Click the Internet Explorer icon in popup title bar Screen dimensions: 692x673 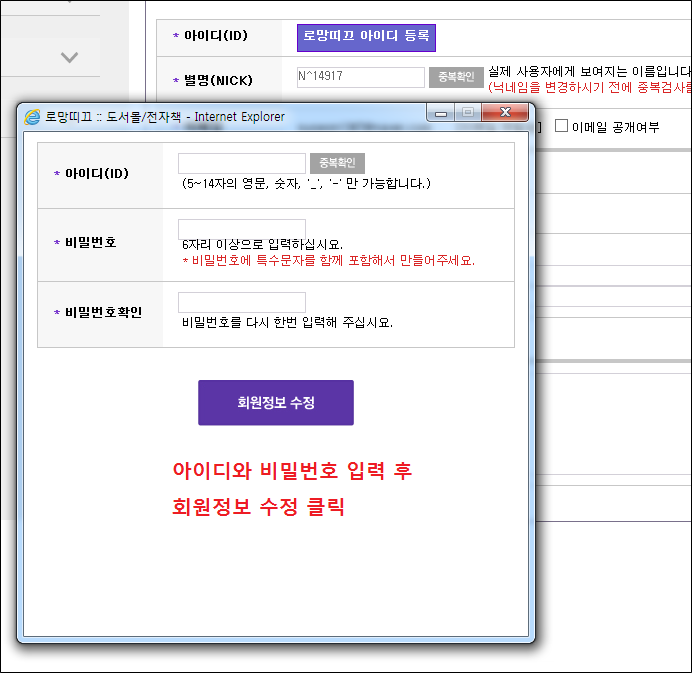[32, 116]
